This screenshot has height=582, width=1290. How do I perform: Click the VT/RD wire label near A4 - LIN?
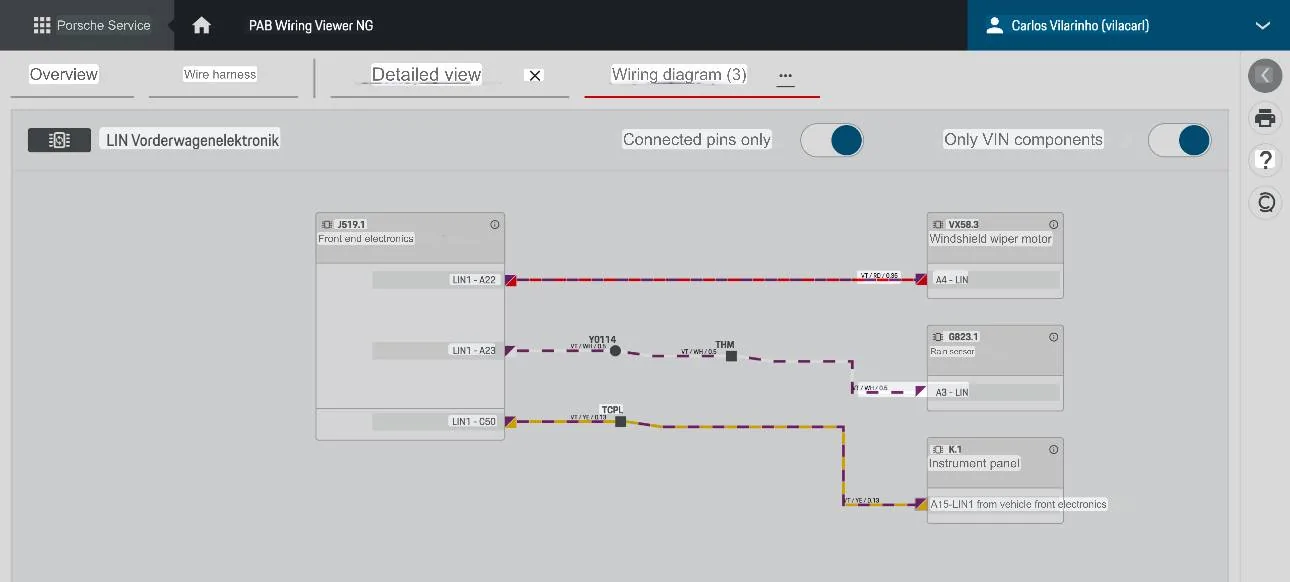tap(879, 275)
